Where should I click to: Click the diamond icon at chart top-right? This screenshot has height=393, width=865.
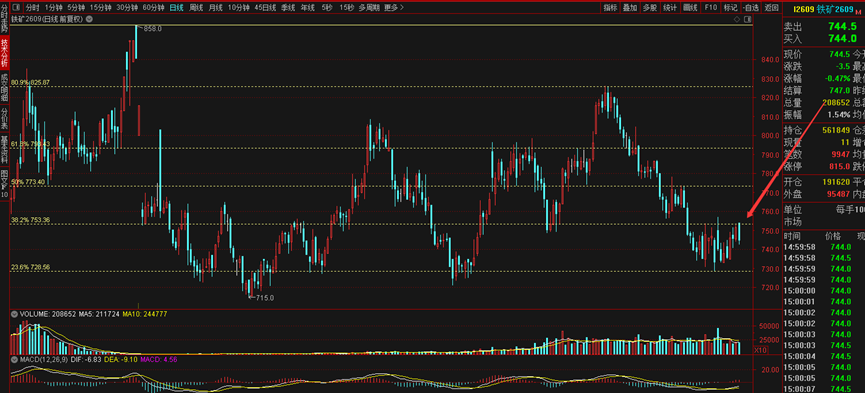[x=736, y=19]
